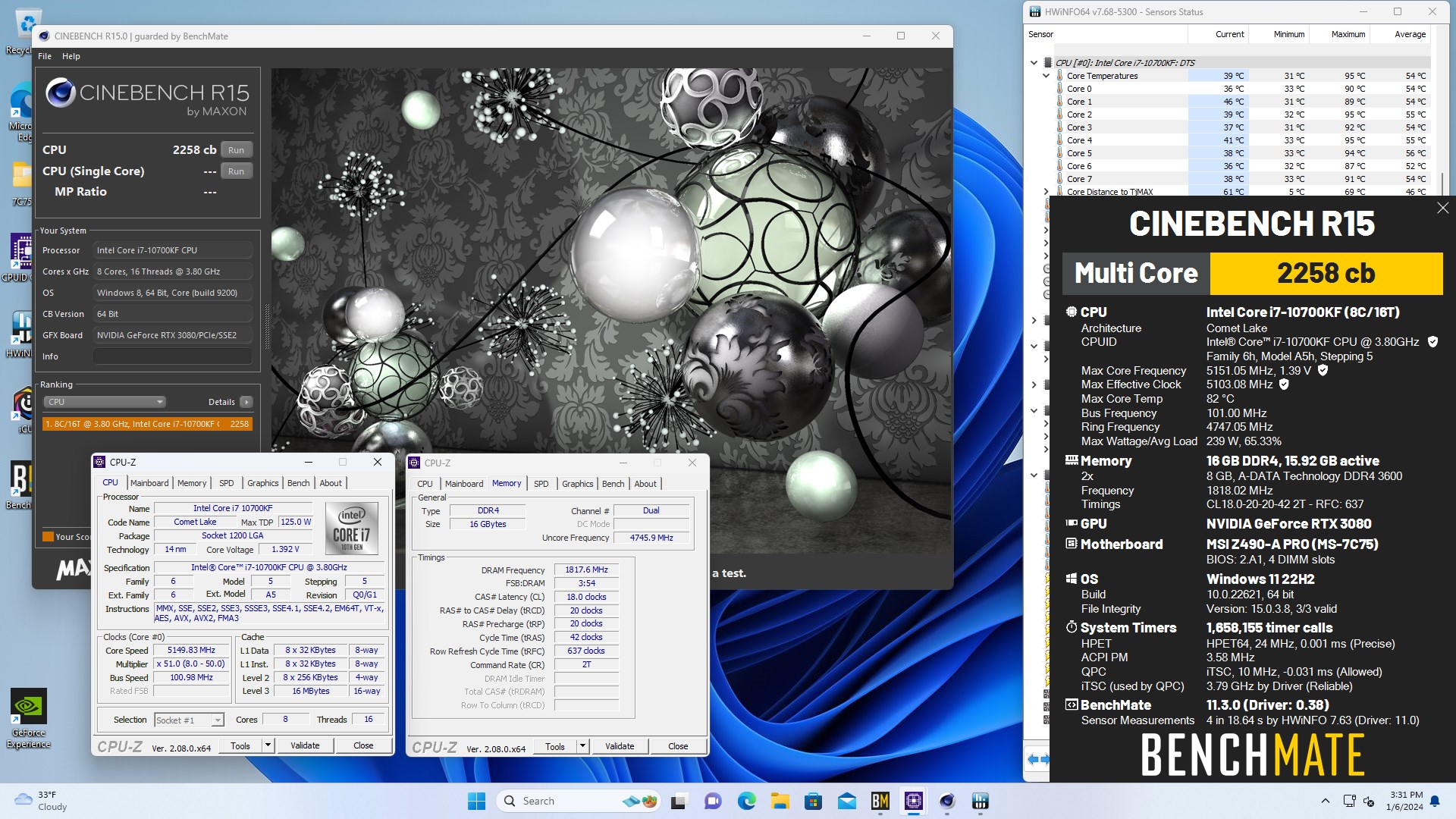
Task: Run the CPU multi-core benchmark
Action: coord(236,150)
